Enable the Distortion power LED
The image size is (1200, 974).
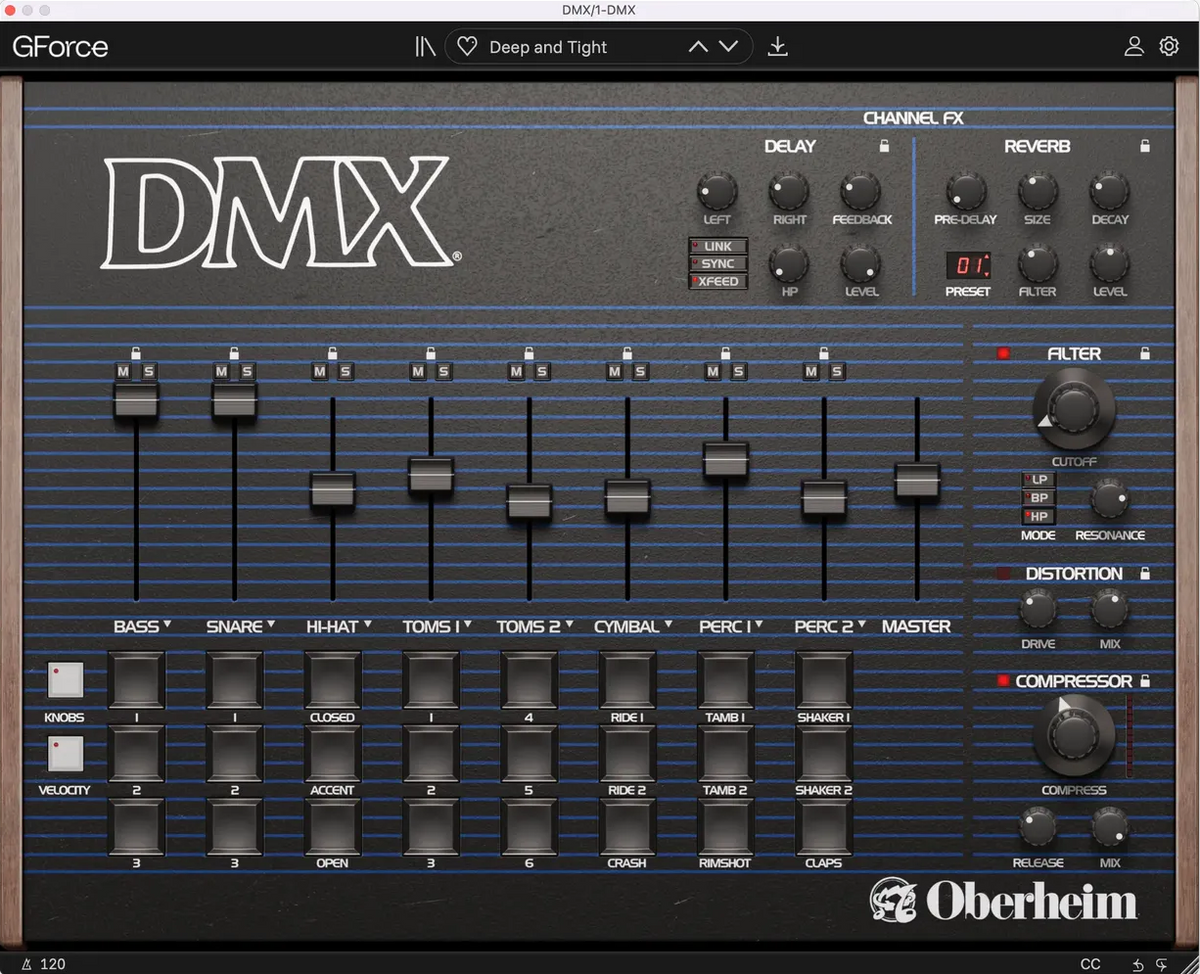[x=1003, y=573]
